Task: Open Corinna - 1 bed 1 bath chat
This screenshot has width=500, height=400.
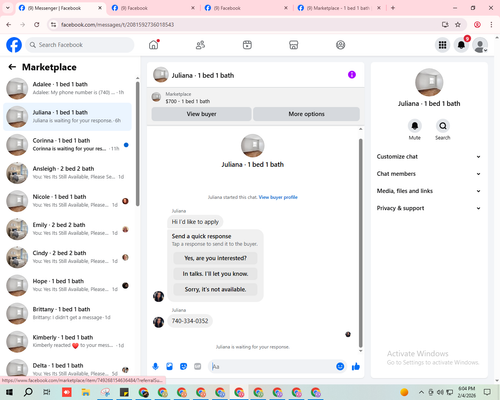Action: (x=67, y=145)
